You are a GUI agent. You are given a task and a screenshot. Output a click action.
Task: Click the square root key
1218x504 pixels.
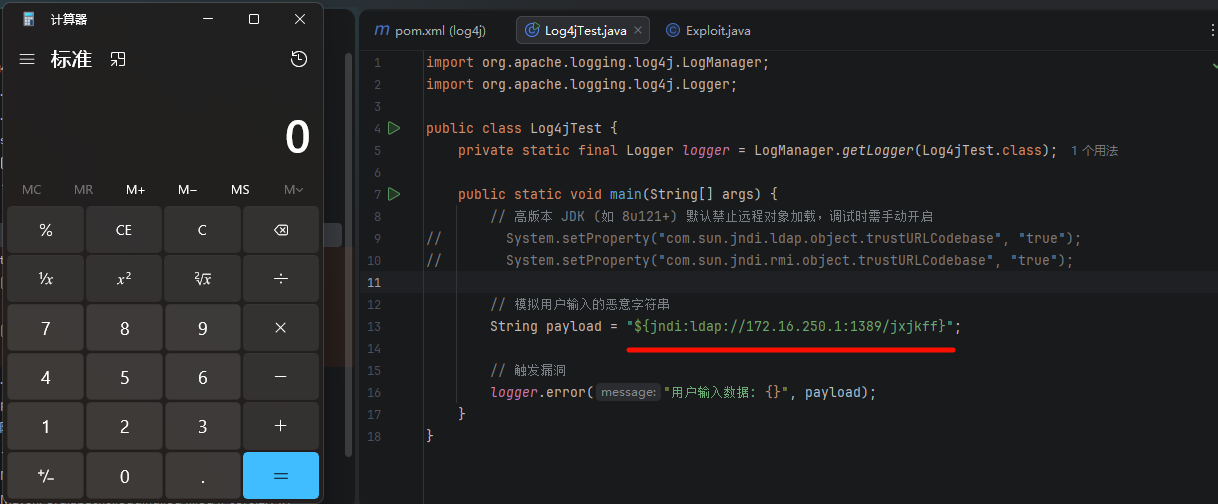(x=202, y=279)
